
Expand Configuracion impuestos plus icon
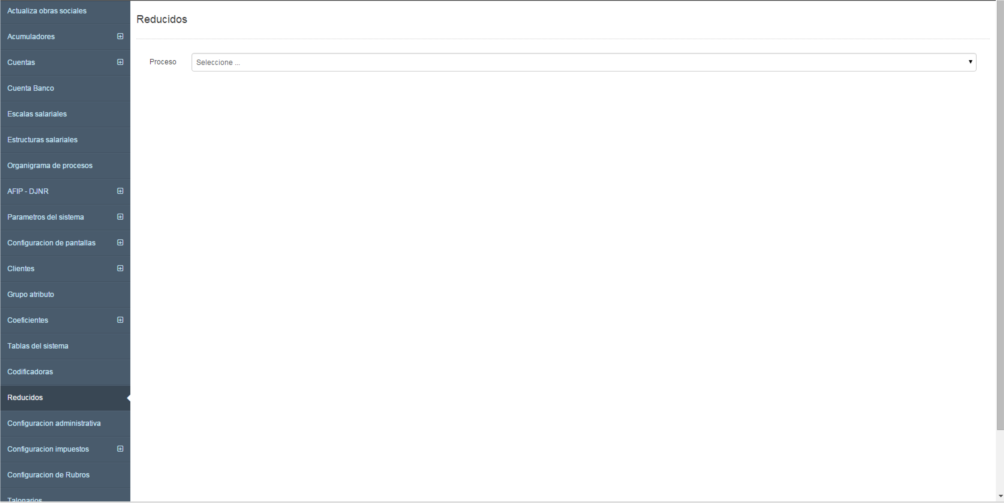pos(120,449)
